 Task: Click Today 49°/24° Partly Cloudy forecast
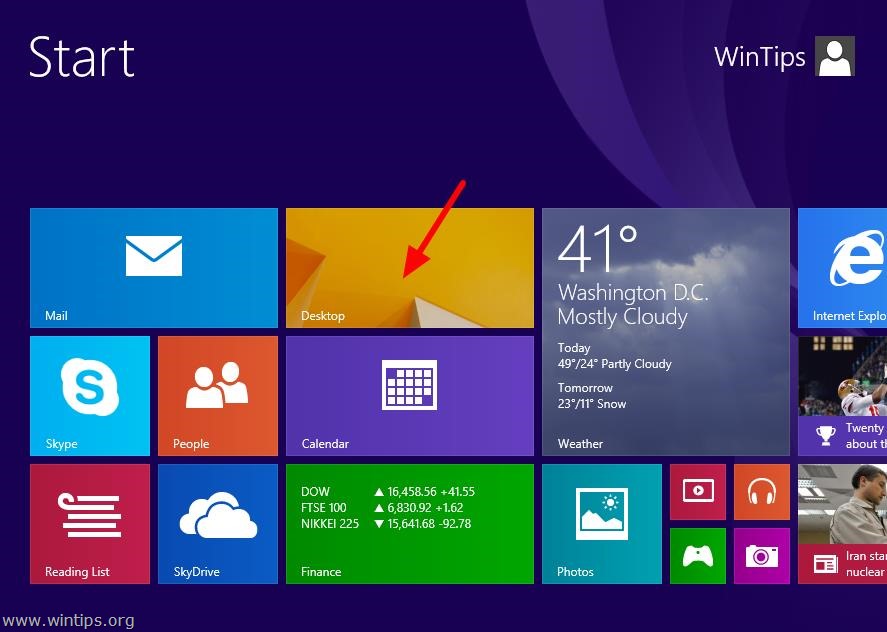tap(614, 355)
